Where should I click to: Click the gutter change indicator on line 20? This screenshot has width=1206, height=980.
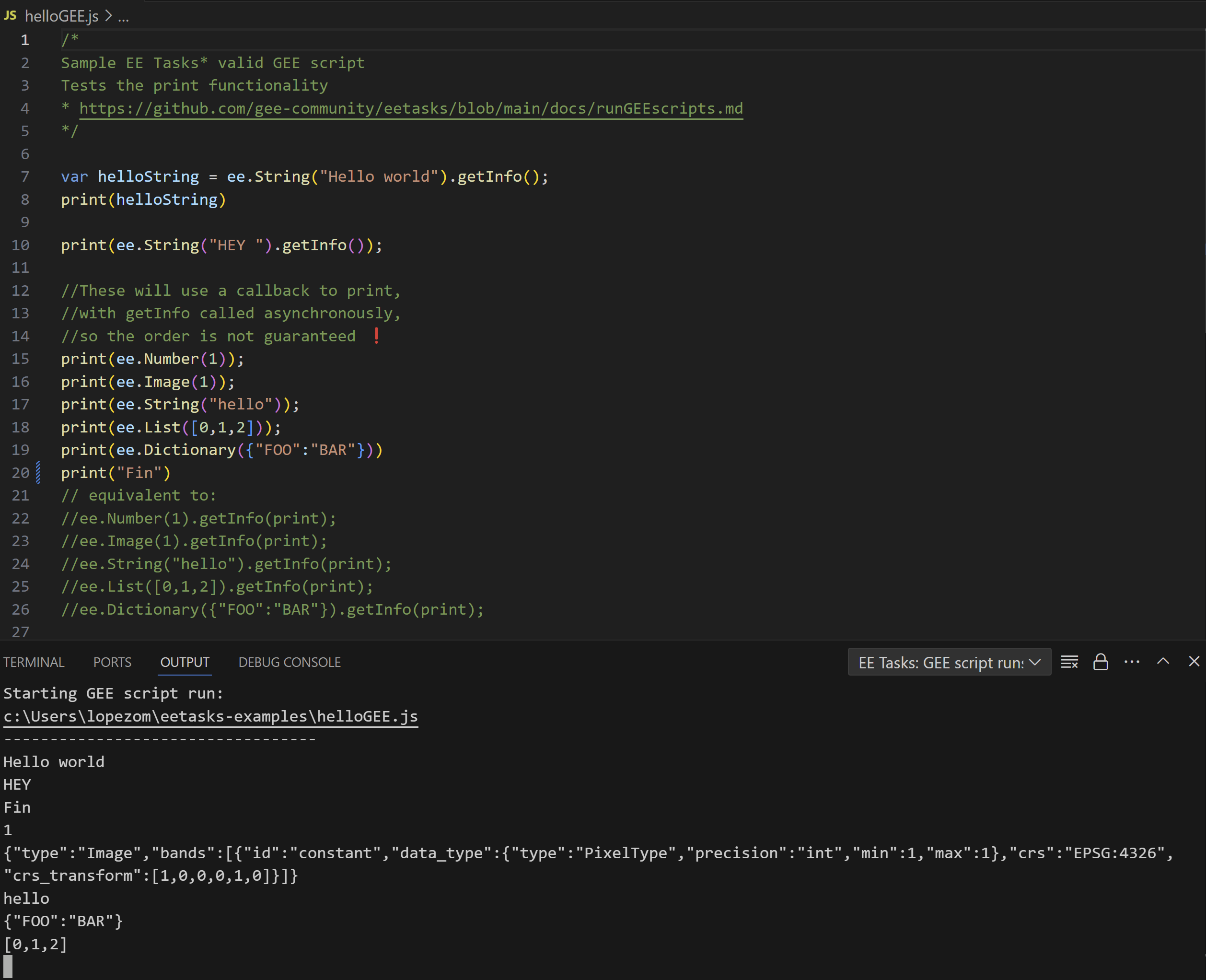[38, 473]
